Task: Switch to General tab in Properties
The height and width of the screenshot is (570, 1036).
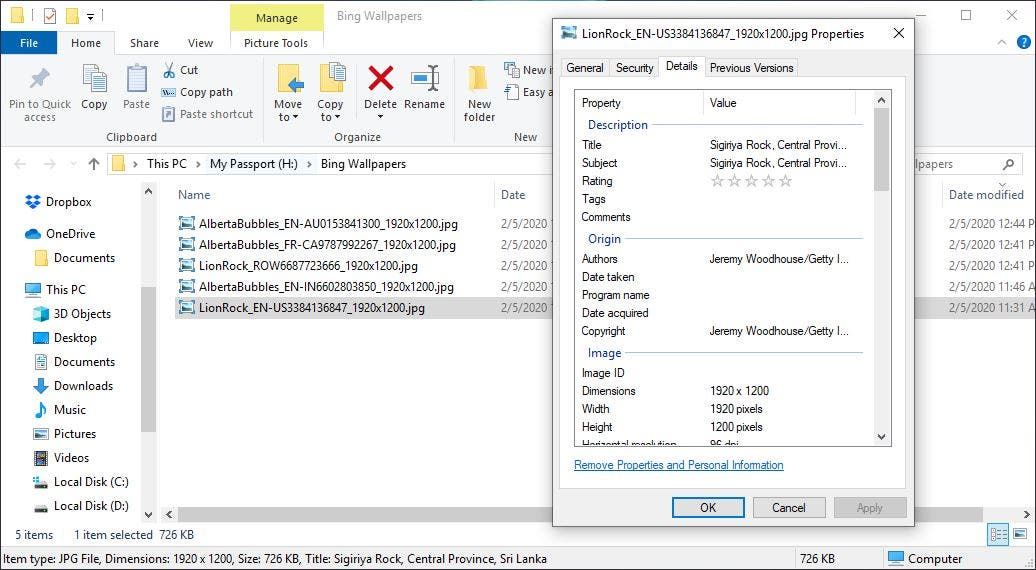Action: tap(585, 67)
